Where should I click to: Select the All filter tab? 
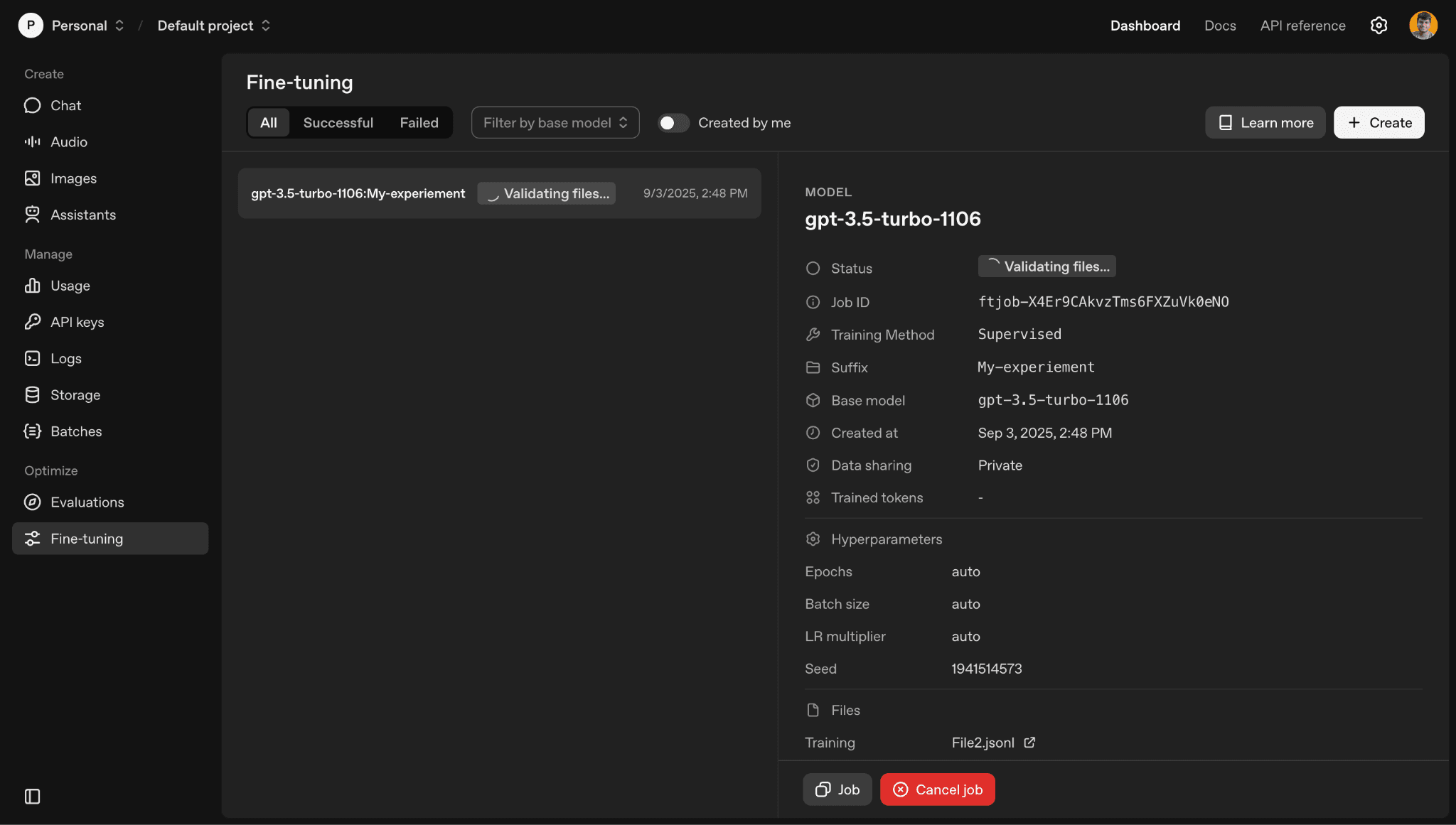[268, 123]
